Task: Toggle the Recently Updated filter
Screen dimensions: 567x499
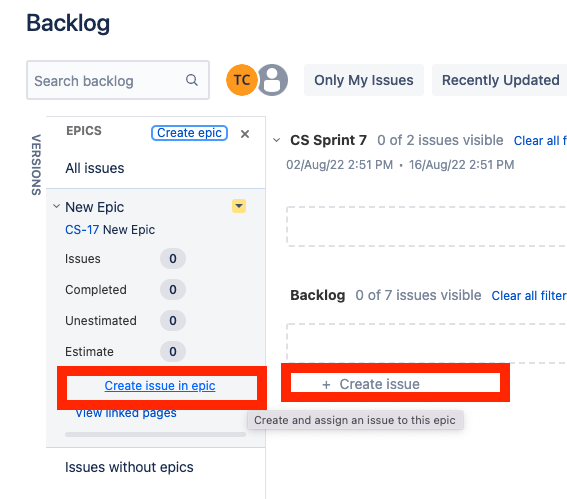Action: pos(500,80)
